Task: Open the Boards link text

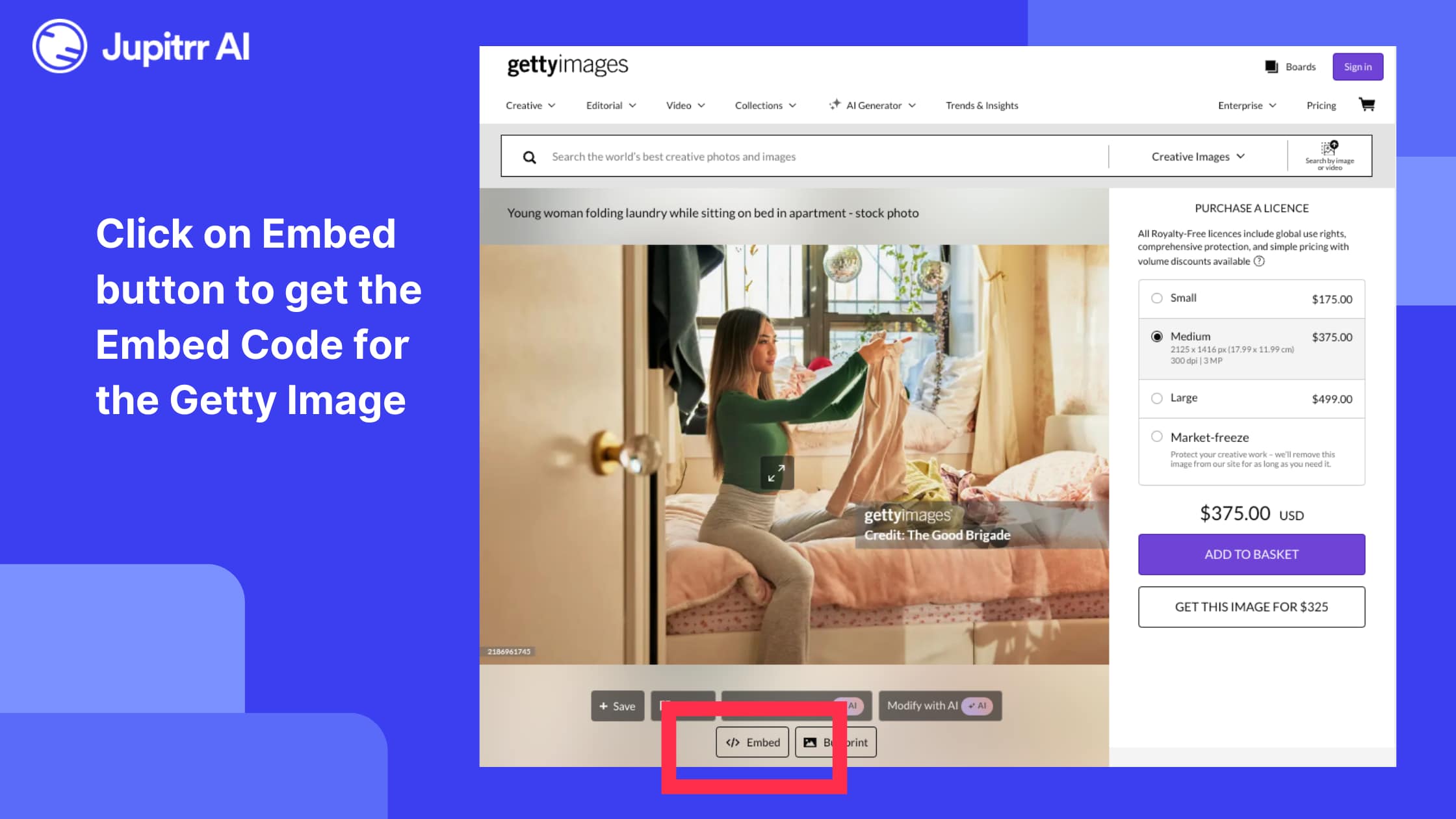Action: [x=1301, y=67]
